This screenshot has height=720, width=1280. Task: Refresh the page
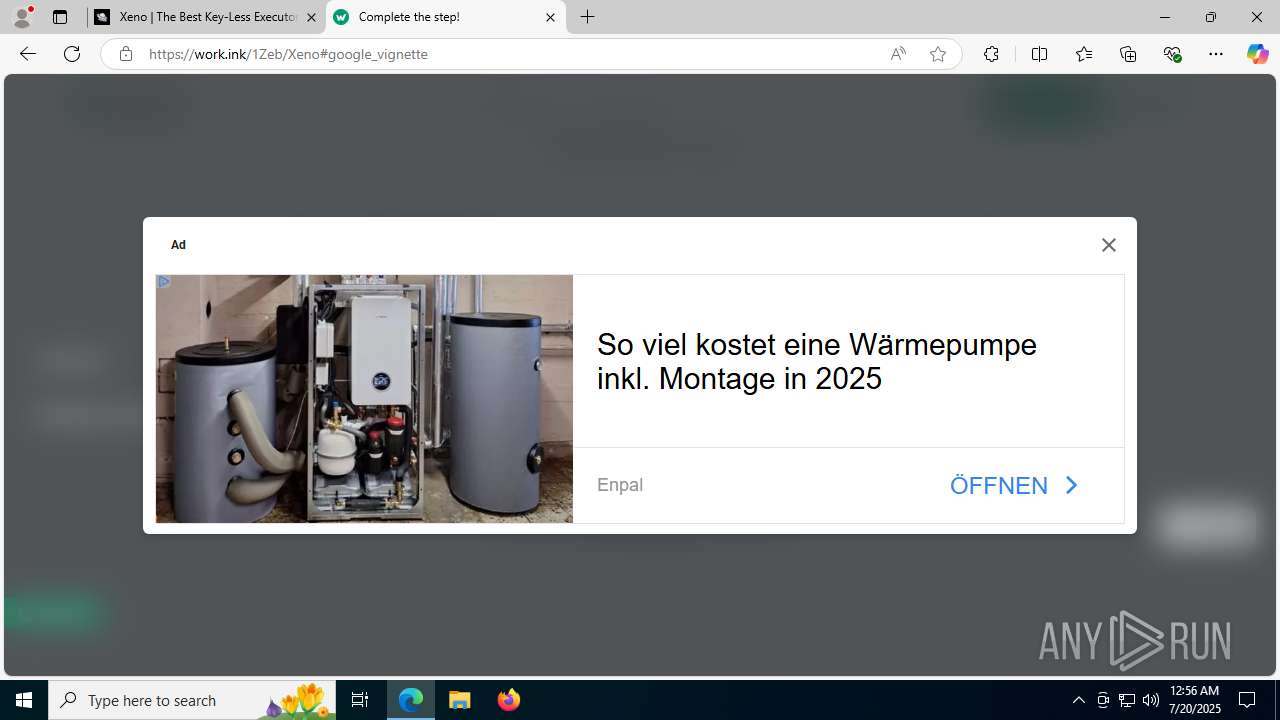[x=72, y=54]
